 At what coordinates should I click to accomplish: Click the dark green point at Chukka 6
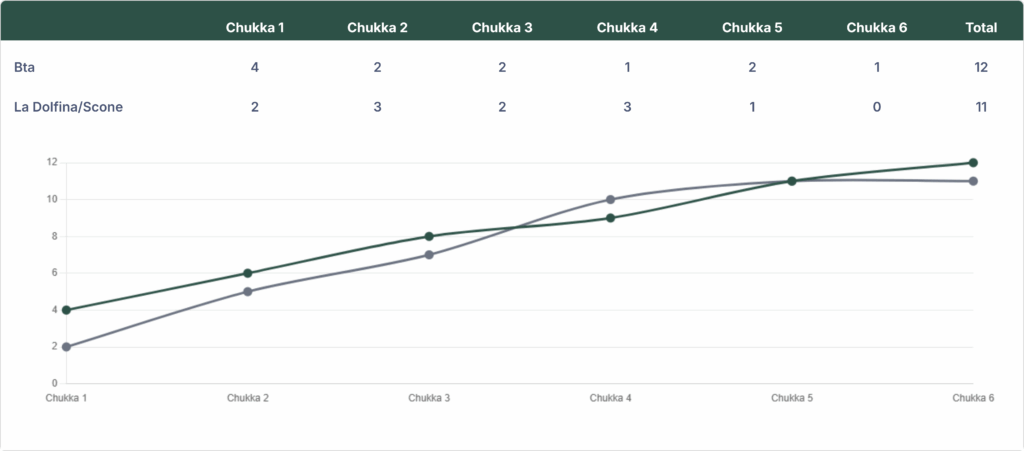(973, 163)
